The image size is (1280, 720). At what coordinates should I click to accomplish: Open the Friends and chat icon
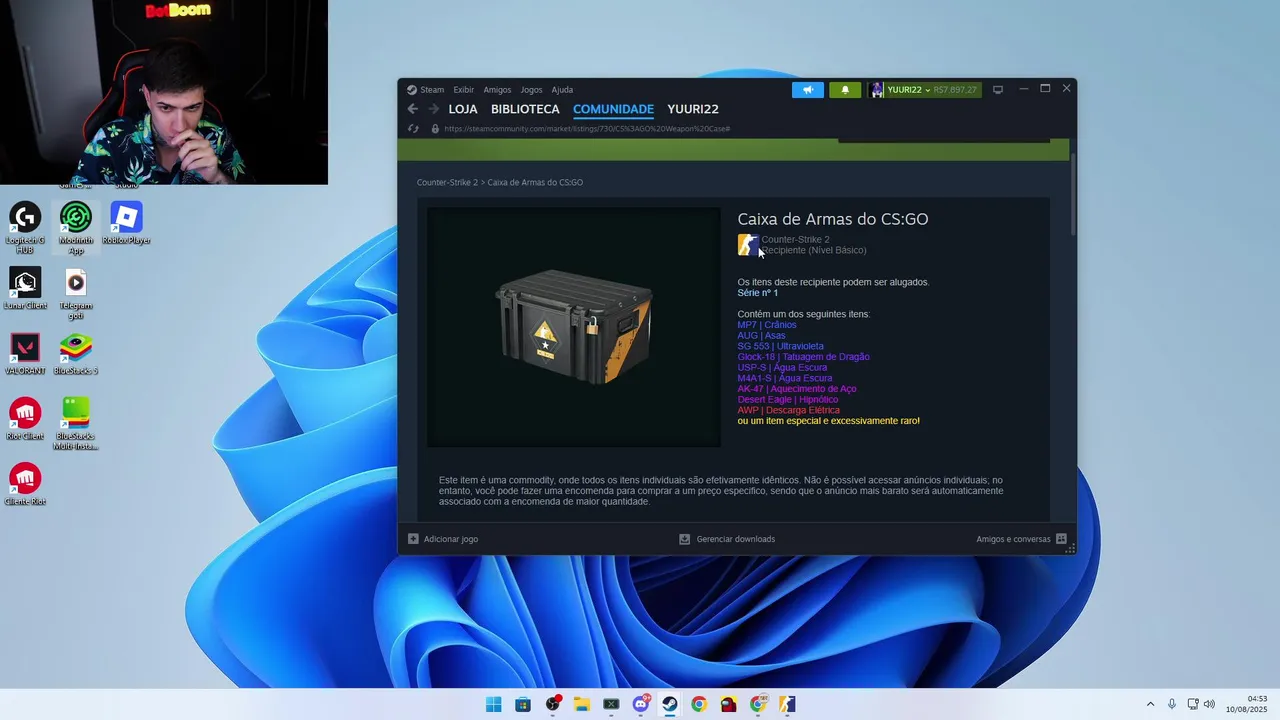point(1061,539)
